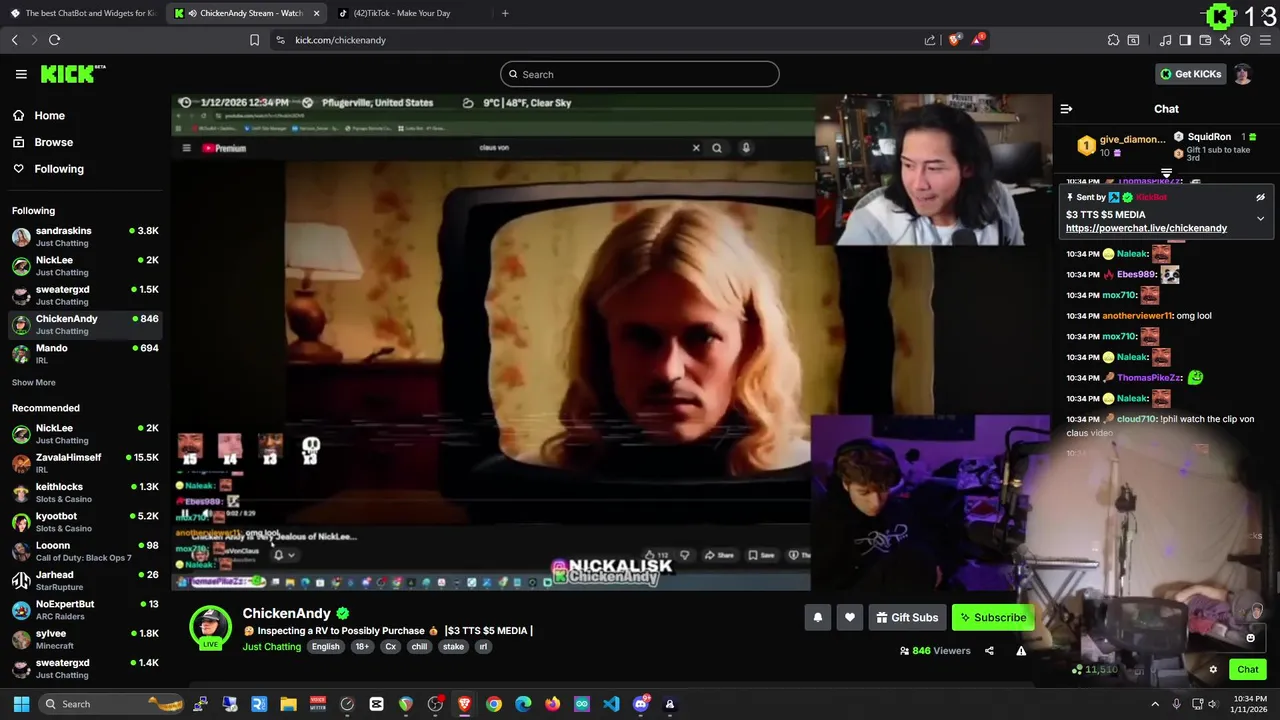Click the ChickenAndy channel avatar

click(210, 628)
